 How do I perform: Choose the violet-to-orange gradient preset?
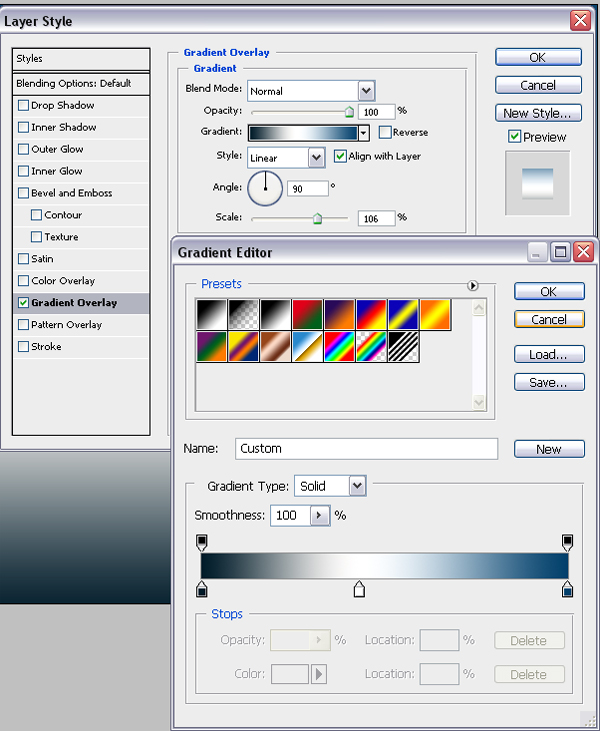pyautogui.click(x=339, y=315)
